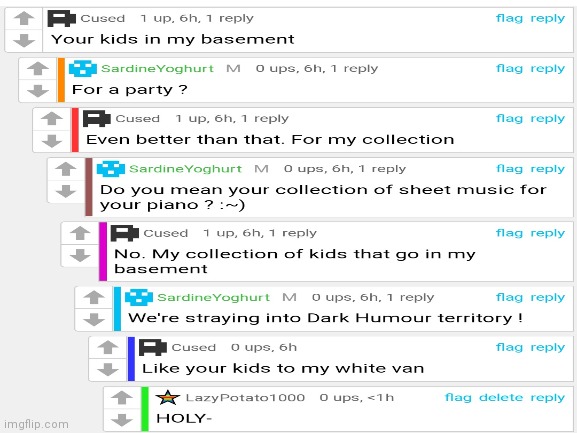The image size is (577, 433).
Task: Delete the "HOLY-" comment
Action: click(x=501, y=398)
